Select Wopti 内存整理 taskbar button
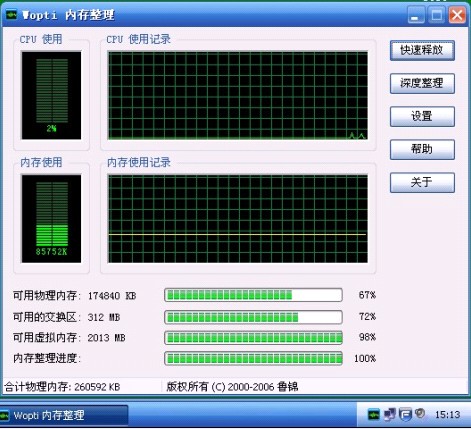Viewport: 471px width, 429px height. pos(64,415)
